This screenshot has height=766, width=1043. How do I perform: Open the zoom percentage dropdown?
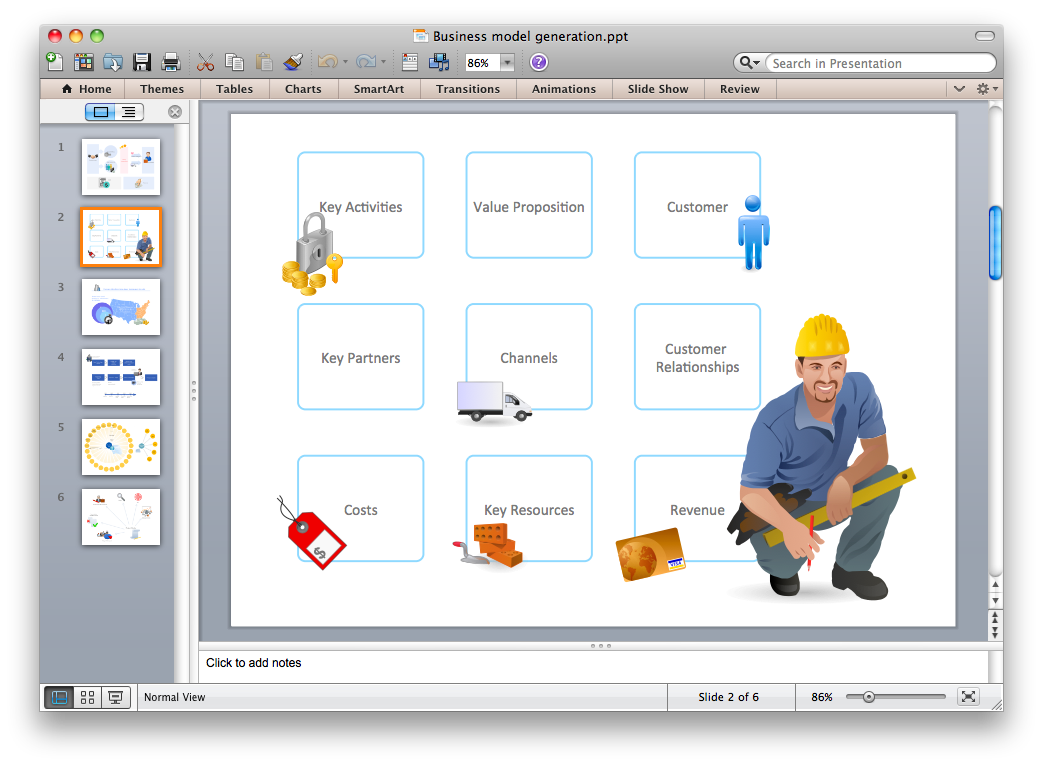pos(507,63)
